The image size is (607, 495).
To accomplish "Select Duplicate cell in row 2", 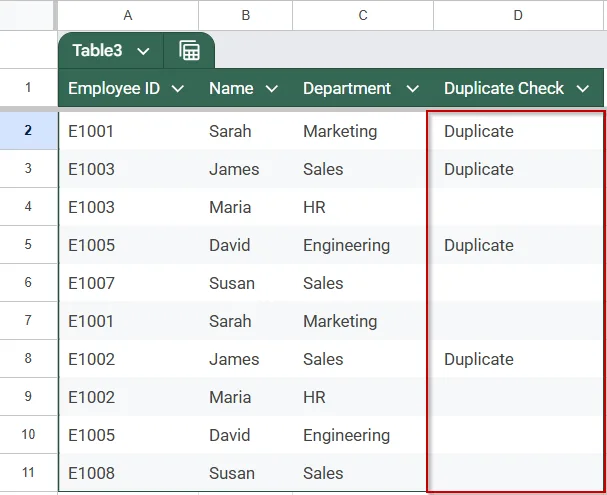I will [x=519, y=131].
